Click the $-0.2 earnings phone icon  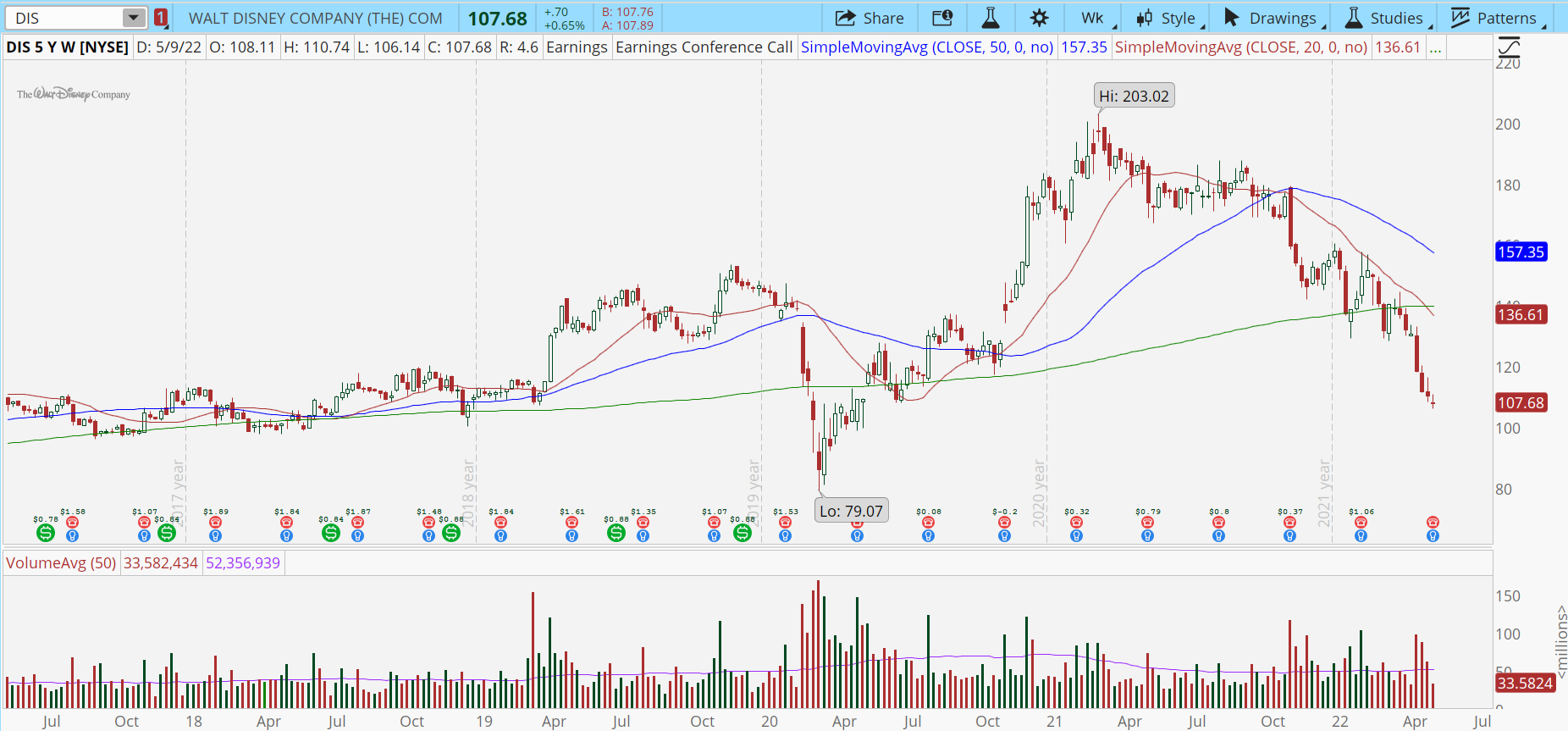(1004, 523)
